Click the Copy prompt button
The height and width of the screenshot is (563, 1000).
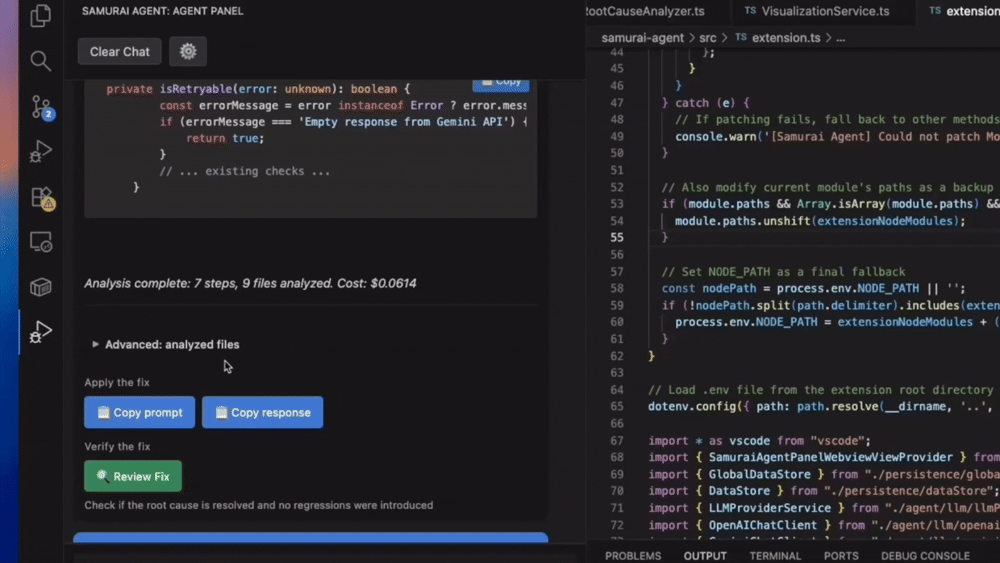(x=140, y=413)
